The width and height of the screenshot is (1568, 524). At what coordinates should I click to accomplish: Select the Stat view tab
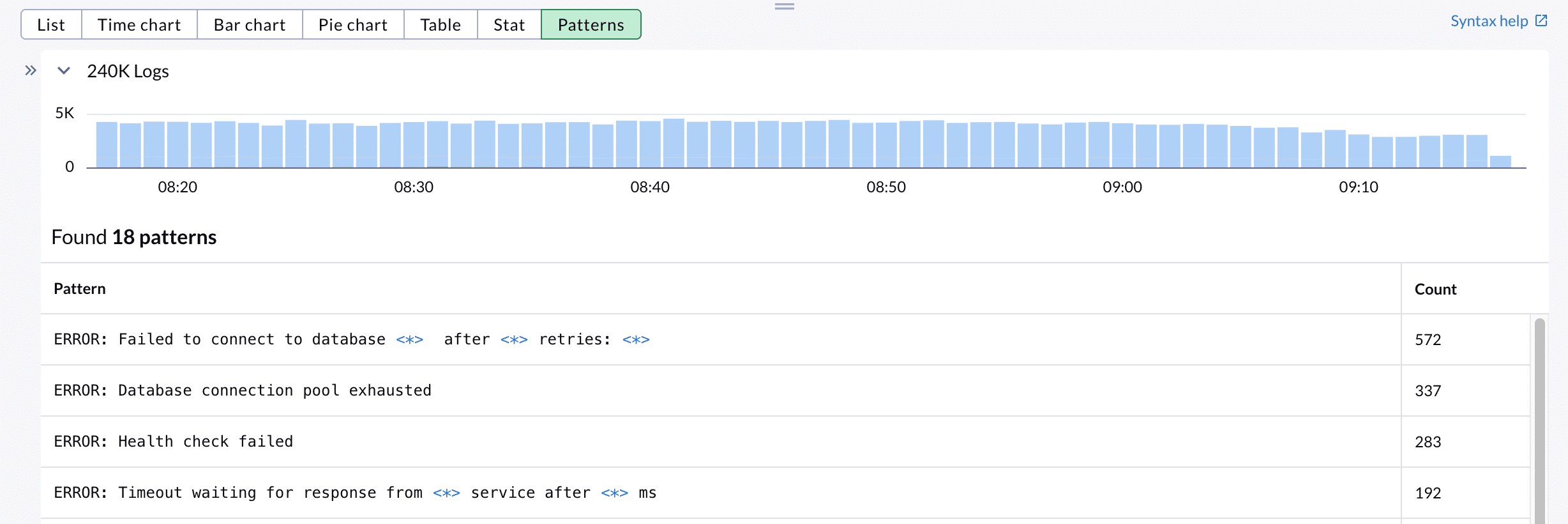point(509,25)
